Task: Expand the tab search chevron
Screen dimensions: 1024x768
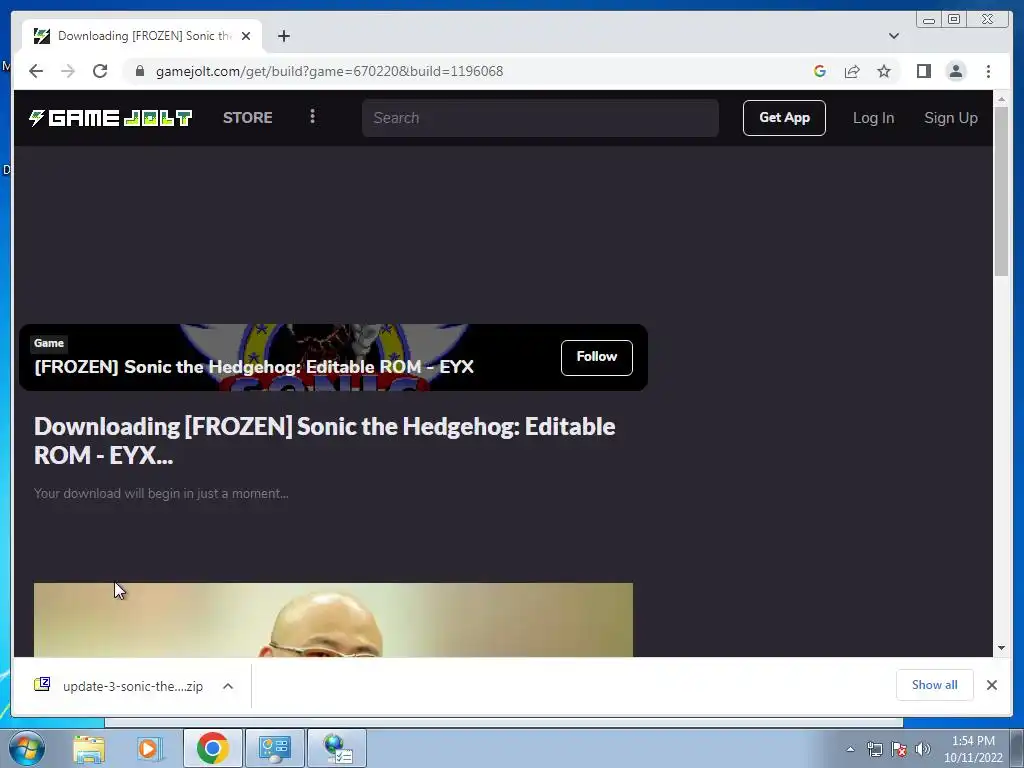Action: point(893,36)
